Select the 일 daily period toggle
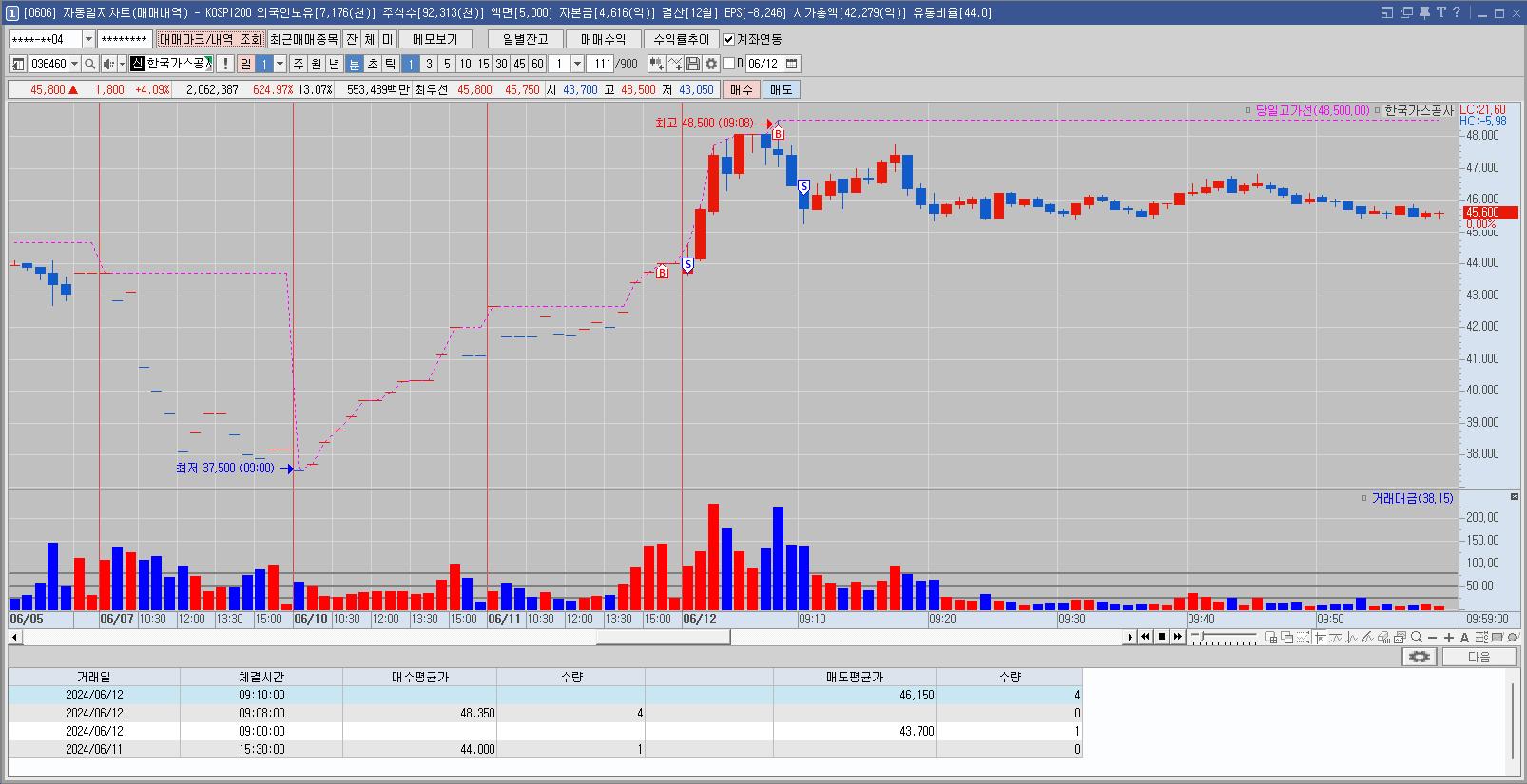The height and width of the screenshot is (784, 1527). [x=245, y=64]
